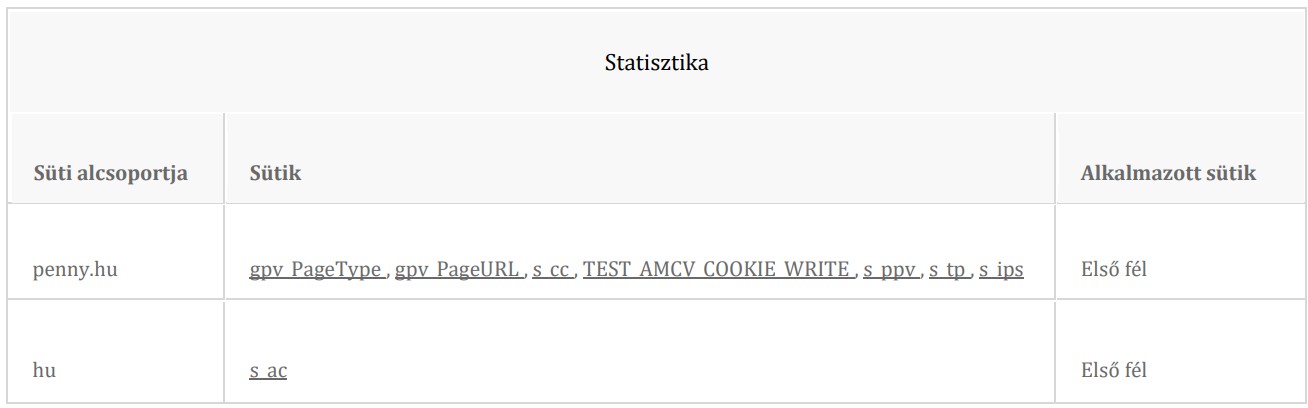Open the s_ac cookie link
The width and height of the screenshot is (1308, 408).
coord(268,370)
